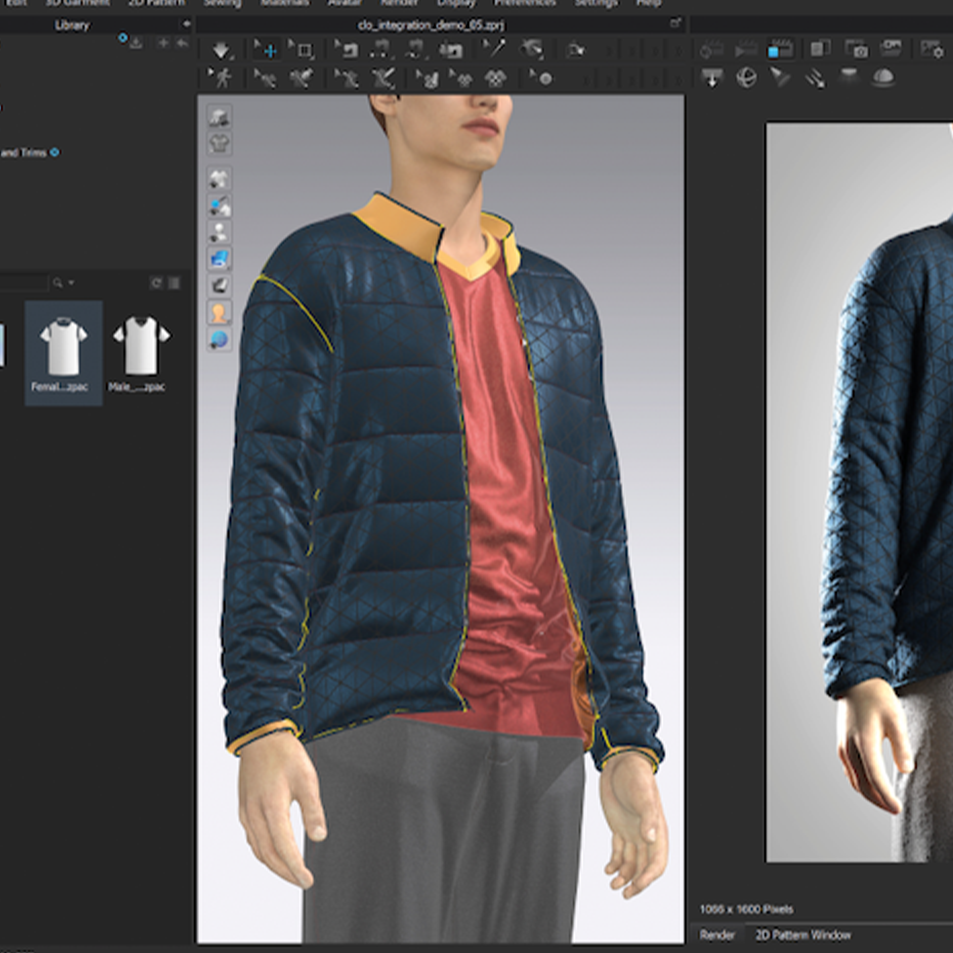Toggle the Show Avatar orange head icon
Viewport: 953px width, 953px height.
tap(219, 312)
